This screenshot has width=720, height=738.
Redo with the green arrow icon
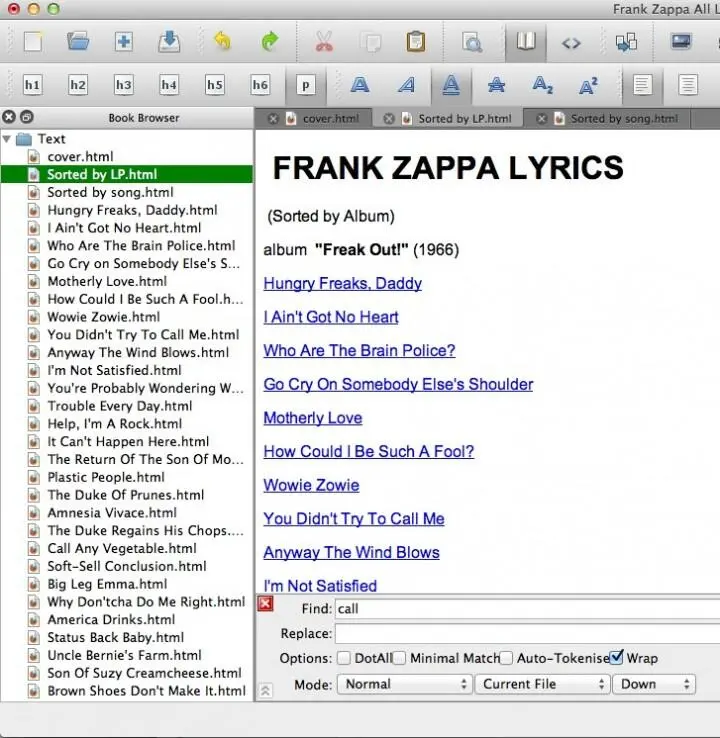[x=270, y=41]
